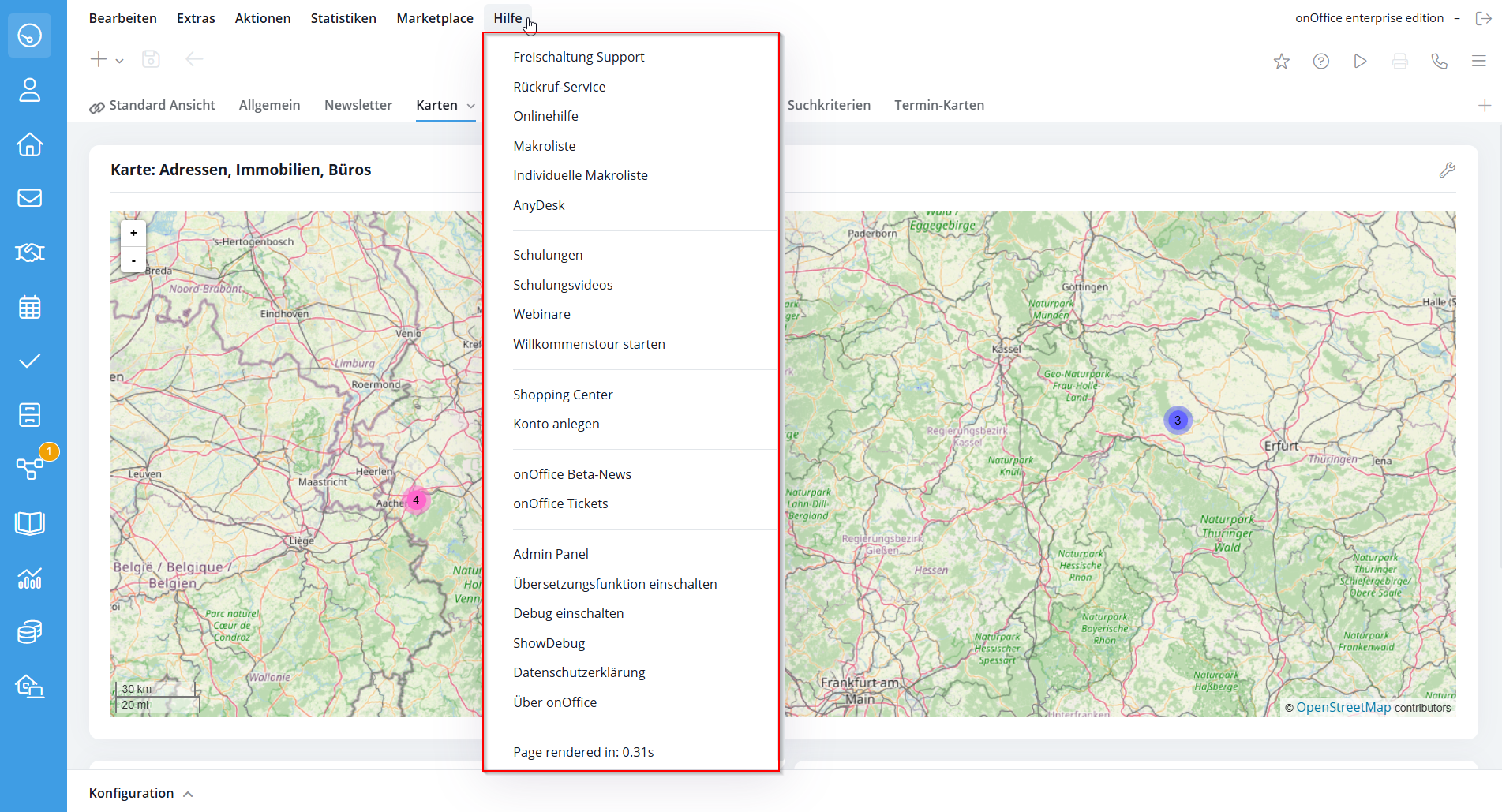Open the tasks checkmark sidebar icon
Screen dimensions: 1502x812
(x=29, y=361)
